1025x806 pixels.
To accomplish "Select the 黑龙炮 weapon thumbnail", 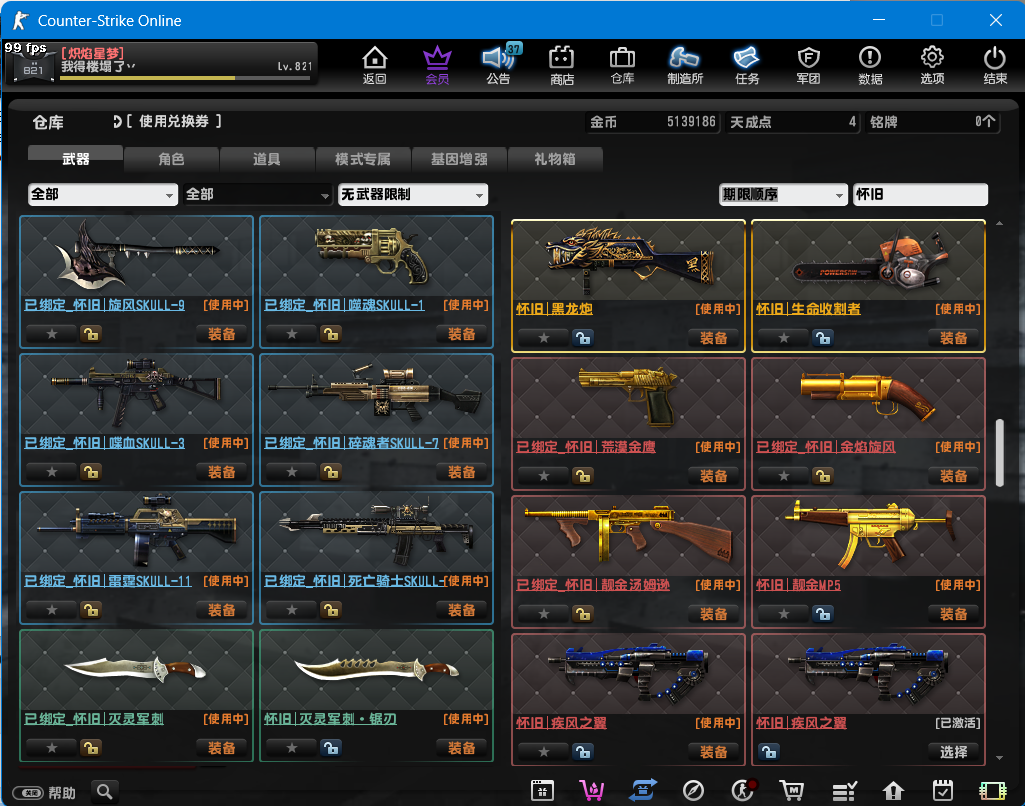I will (628, 261).
